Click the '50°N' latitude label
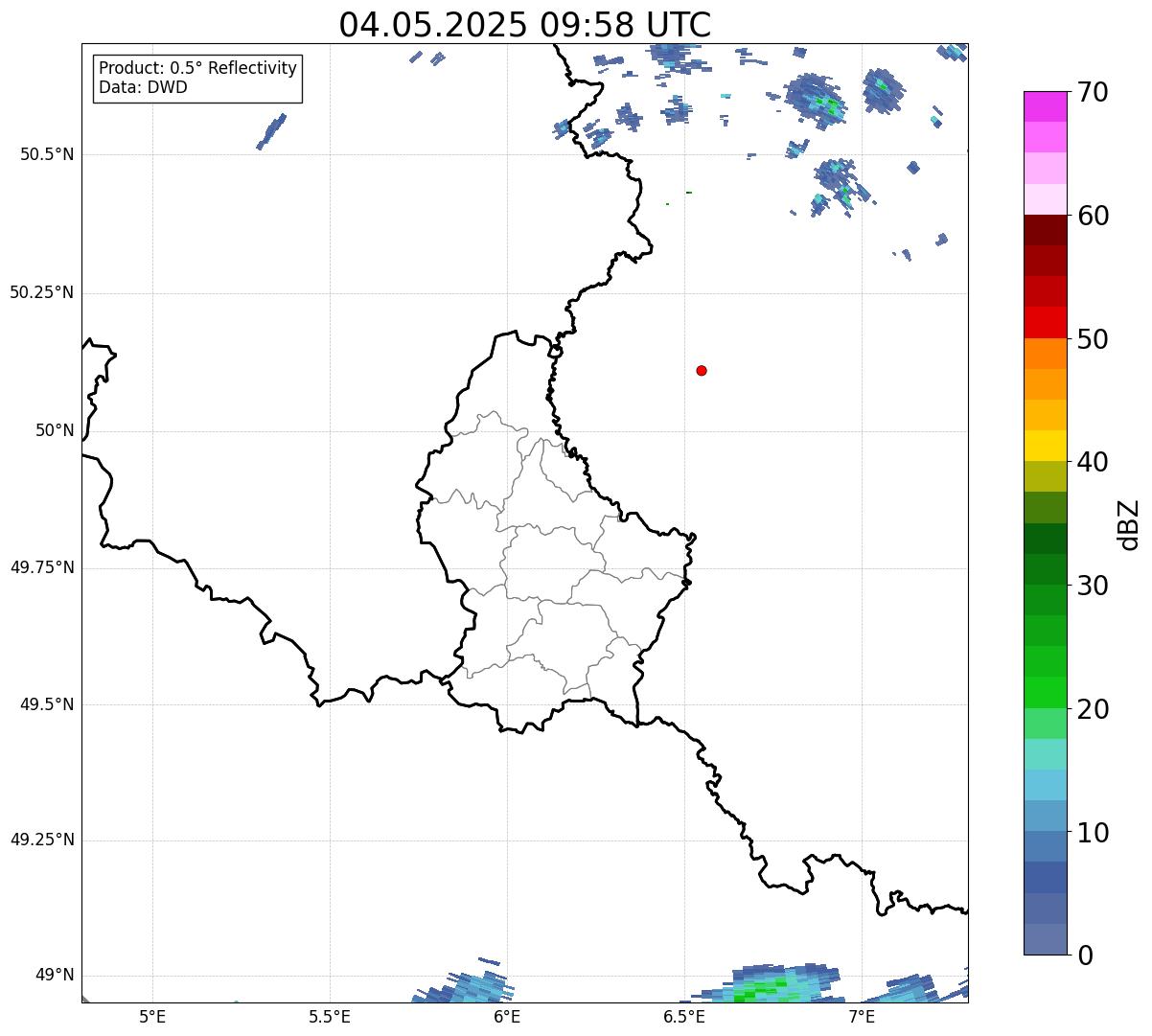Image resolution: width=1152 pixels, height=1036 pixels. click(x=55, y=430)
